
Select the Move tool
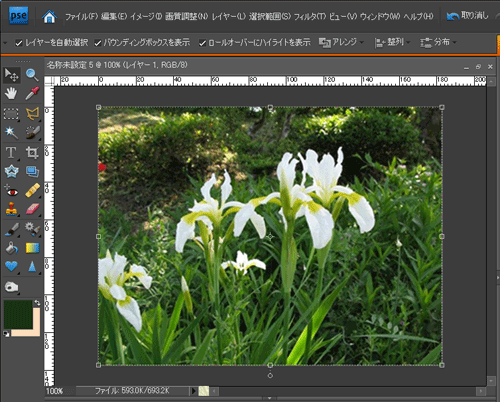click(11, 75)
